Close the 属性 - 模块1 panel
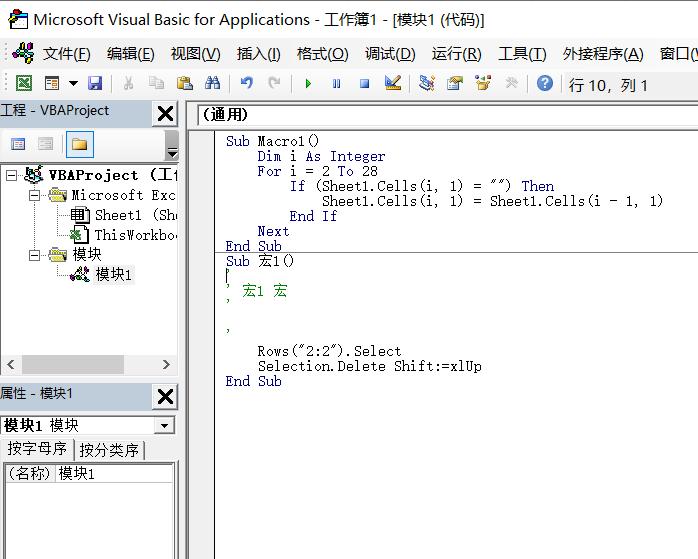This screenshot has height=559, width=698. pos(165,396)
